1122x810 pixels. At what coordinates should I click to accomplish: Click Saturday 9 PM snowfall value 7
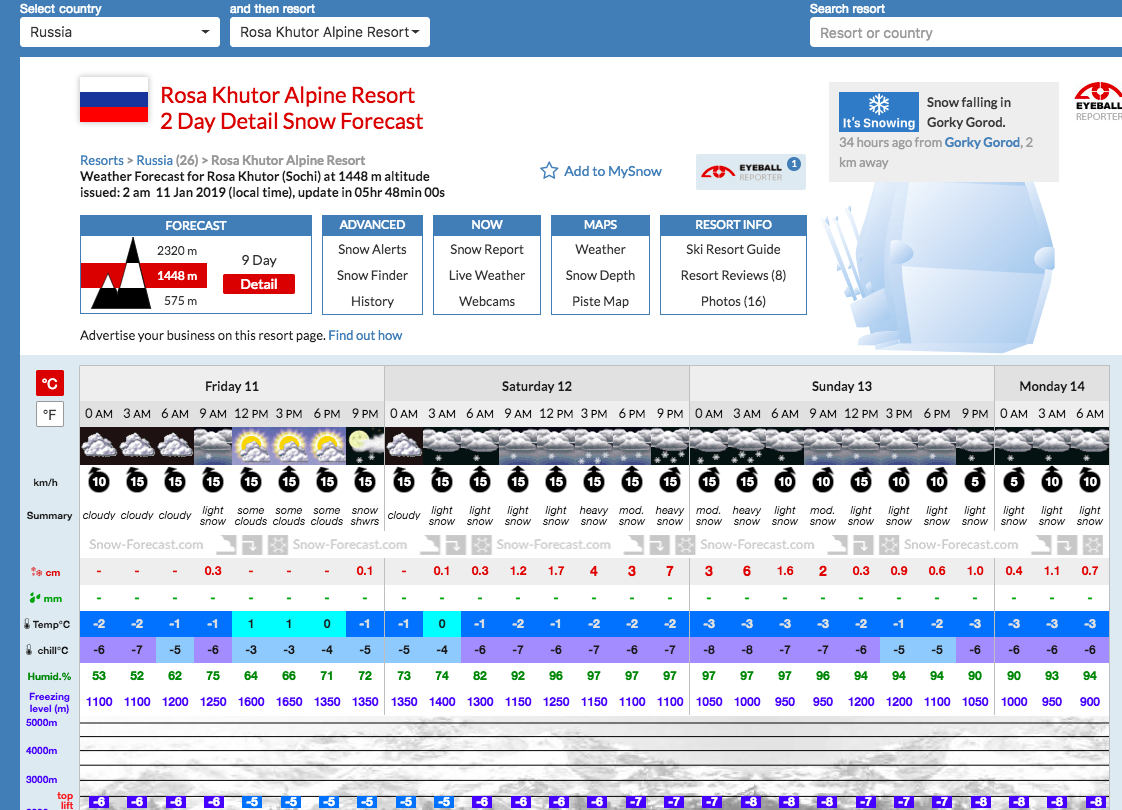pos(670,571)
